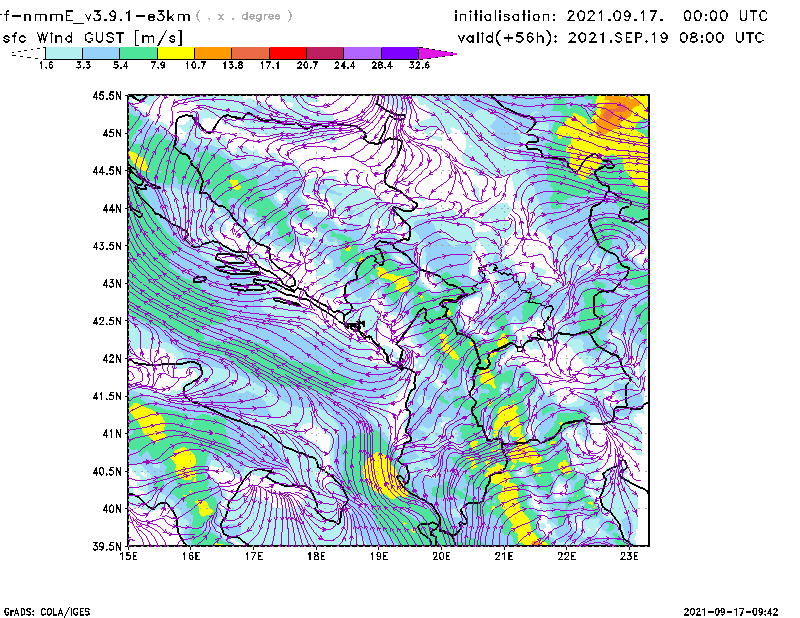The image size is (800, 618).
Task: Click the 44.5N latitude label
Action: pos(107,170)
